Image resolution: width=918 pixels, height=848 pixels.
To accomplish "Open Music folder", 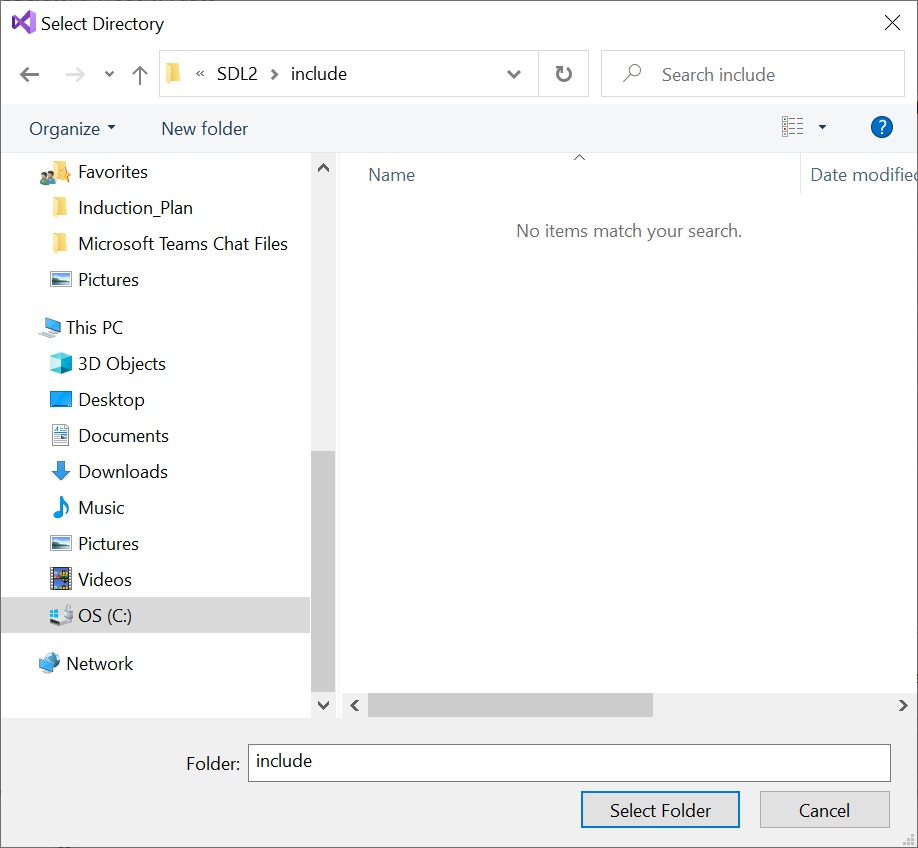I will pos(101,508).
